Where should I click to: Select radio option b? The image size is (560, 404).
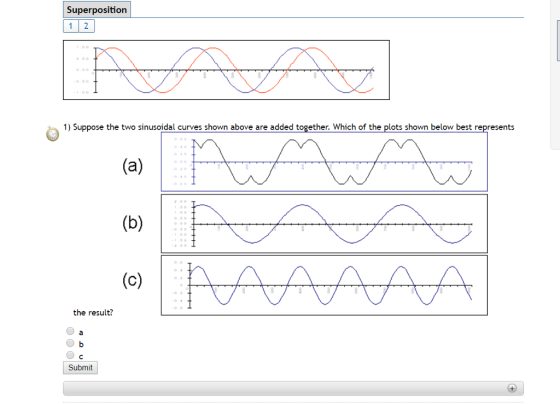[x=70, y=343]
